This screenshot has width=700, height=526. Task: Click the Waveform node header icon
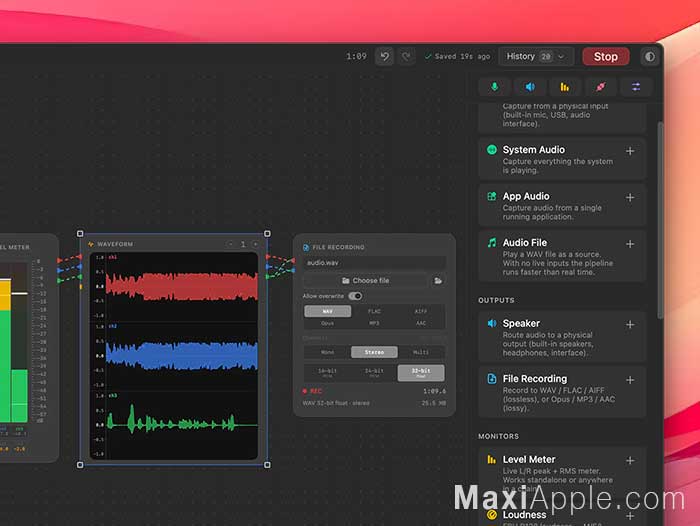point(91,244)
